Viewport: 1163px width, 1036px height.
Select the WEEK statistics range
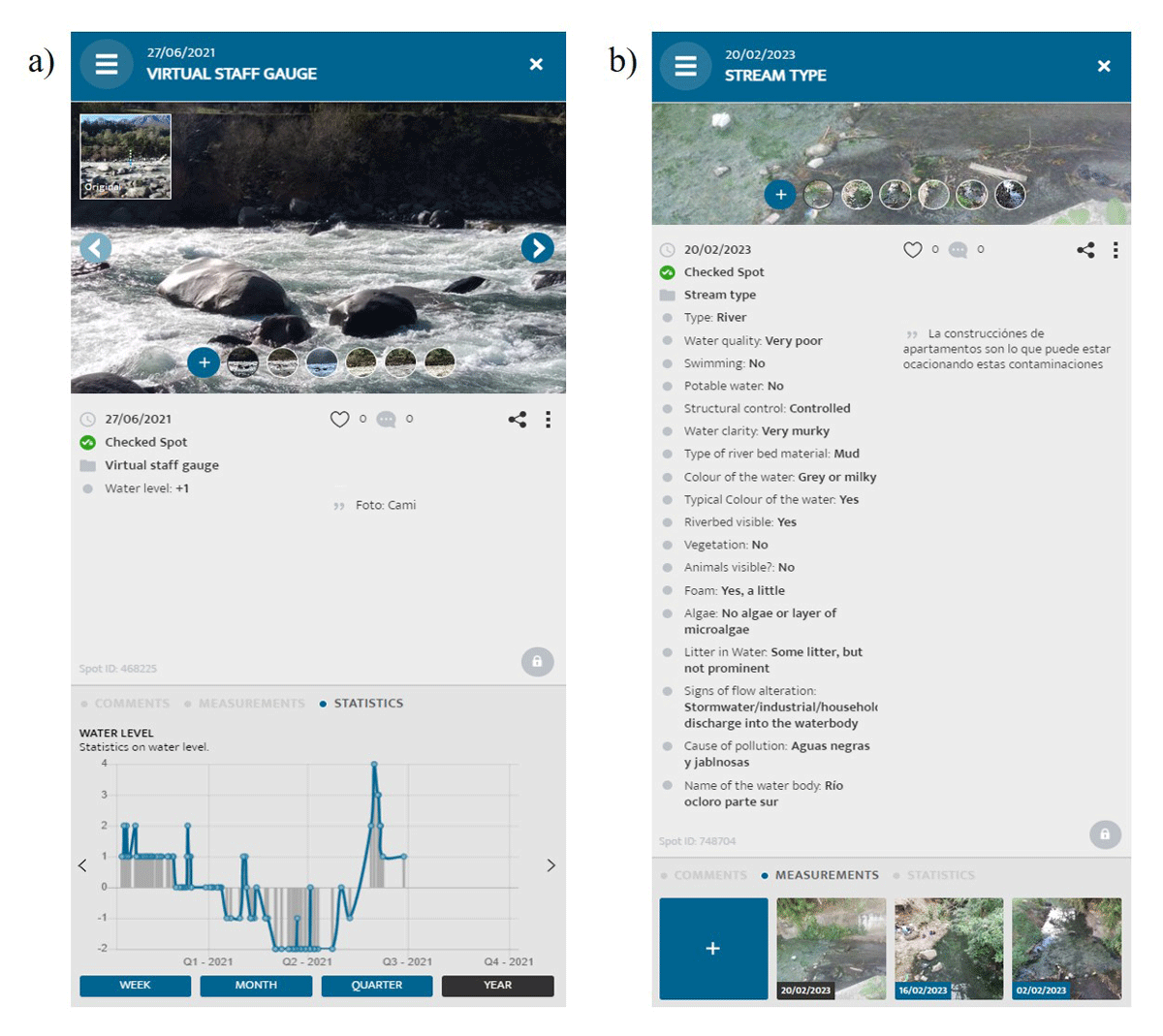[135, 986]
